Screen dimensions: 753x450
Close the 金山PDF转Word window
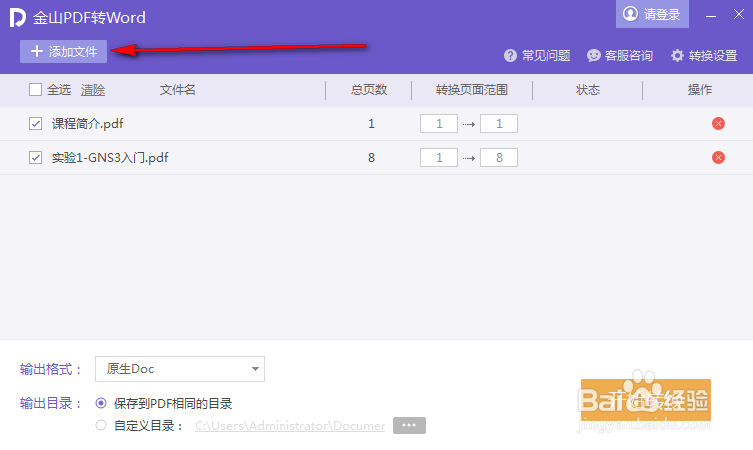pyautogui.click(x=739, y=14)
